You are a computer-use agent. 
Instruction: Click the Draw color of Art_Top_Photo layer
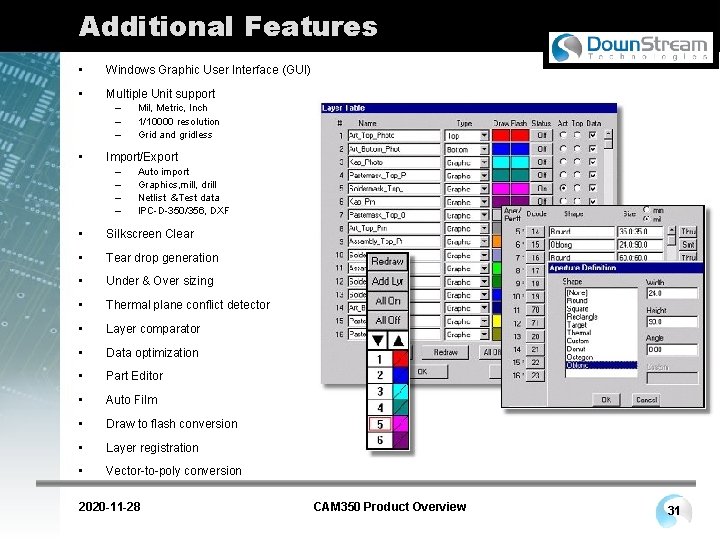[x=501, y=135]
